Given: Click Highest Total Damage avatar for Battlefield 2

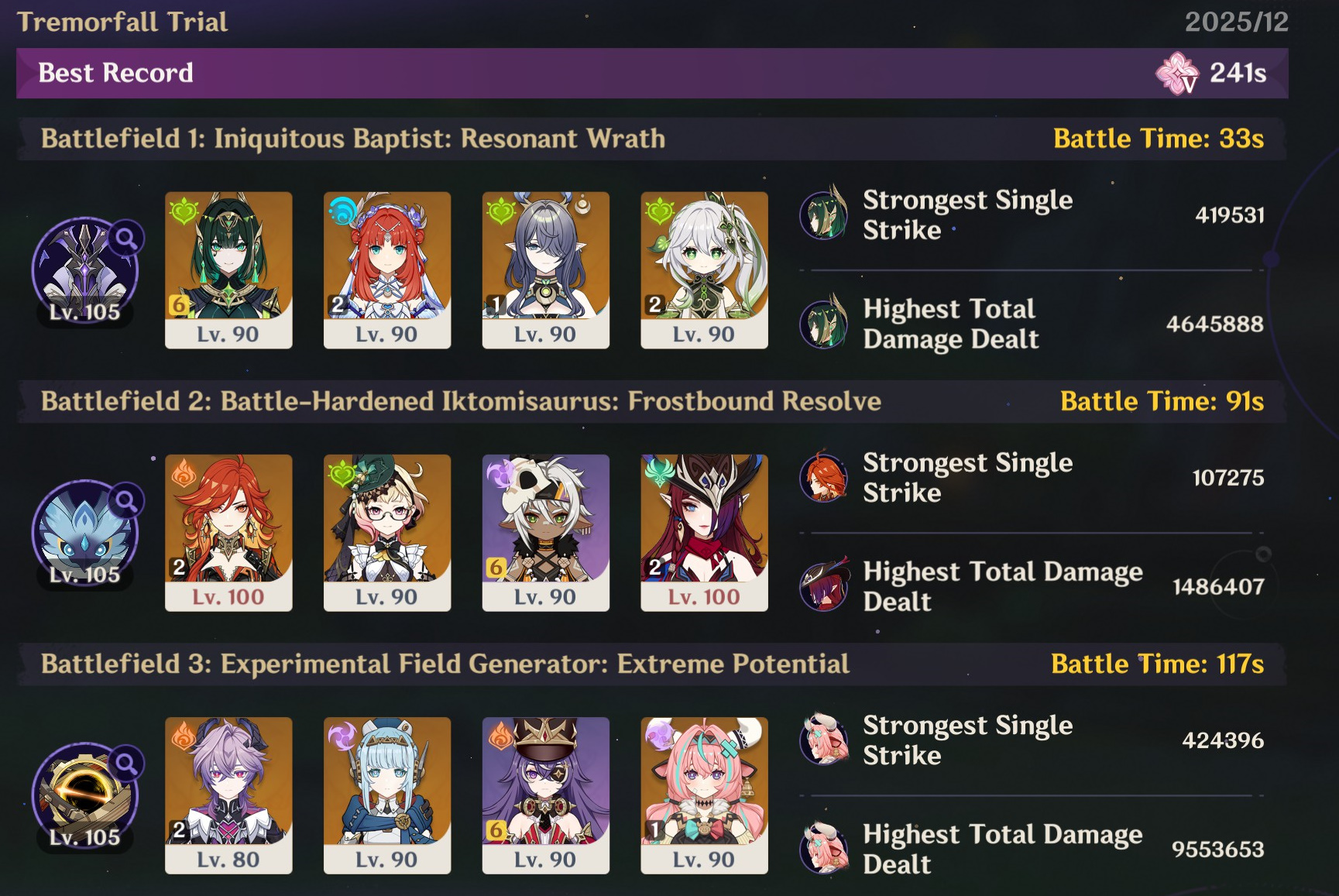Looking at the screenshot, I should tap(824, 586).
